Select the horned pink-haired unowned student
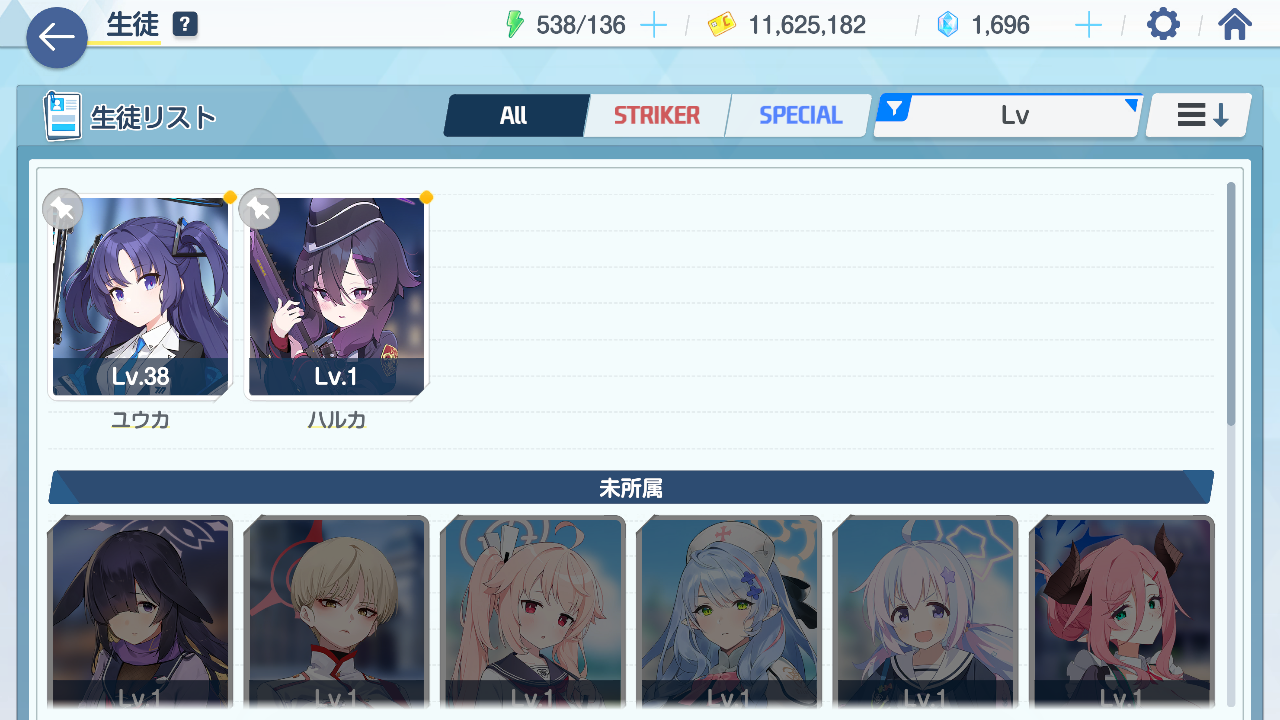This screenshot has width=1280, height=720. (x=1122, y=612)
